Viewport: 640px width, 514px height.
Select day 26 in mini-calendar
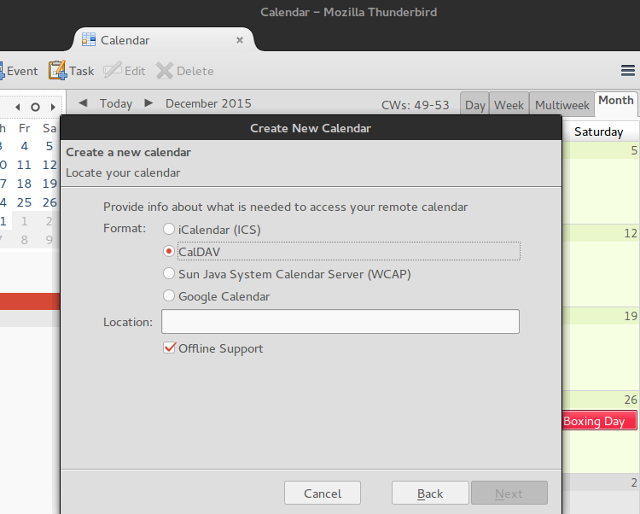pos(49,202)
